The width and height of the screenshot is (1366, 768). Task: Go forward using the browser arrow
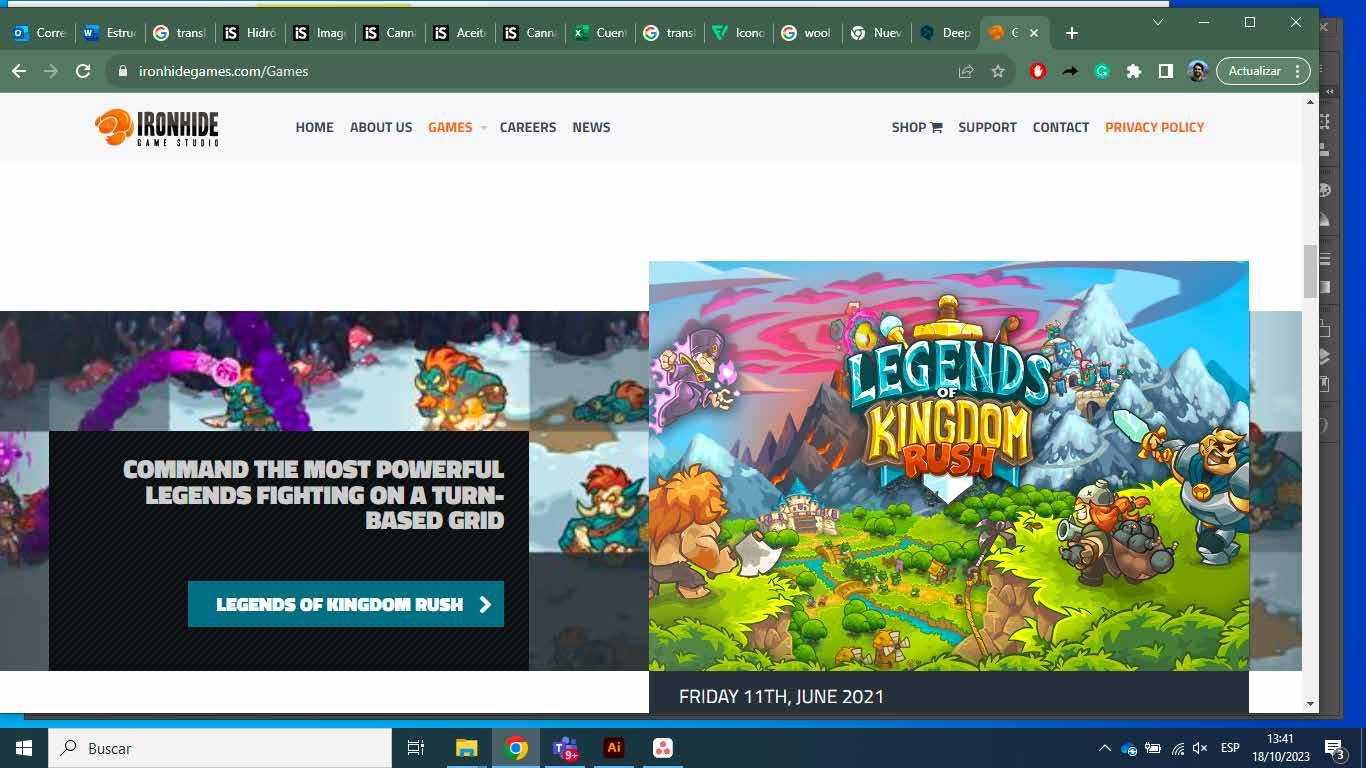[50, 71]
